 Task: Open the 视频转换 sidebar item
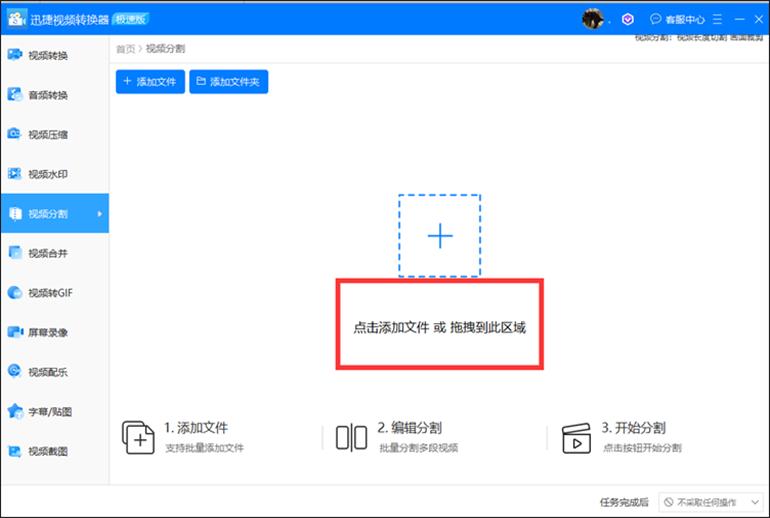pyautogui.click(x=54, y=55)
